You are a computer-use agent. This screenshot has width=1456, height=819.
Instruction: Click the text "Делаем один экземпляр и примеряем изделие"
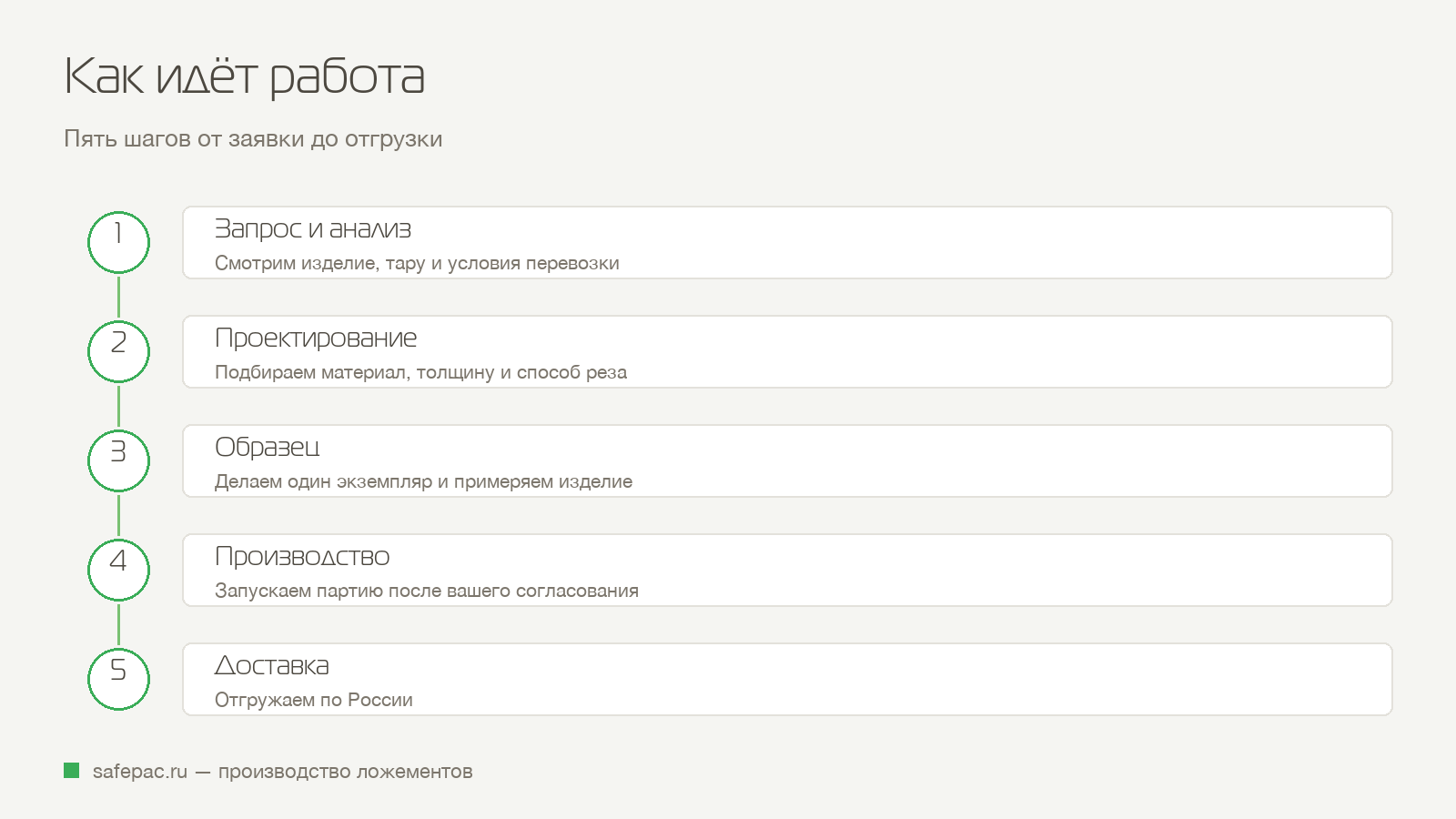(x=423, y=481)
